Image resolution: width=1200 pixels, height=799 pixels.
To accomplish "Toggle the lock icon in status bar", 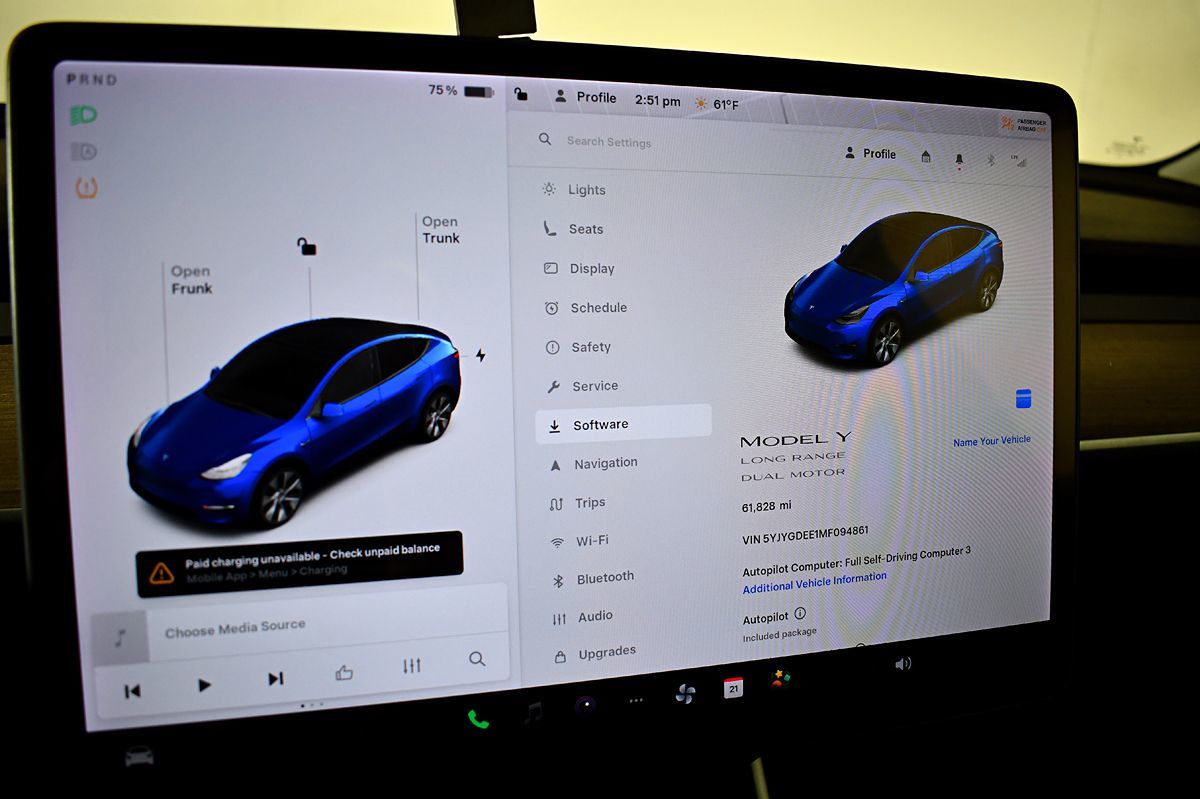I will pos(521,95).
